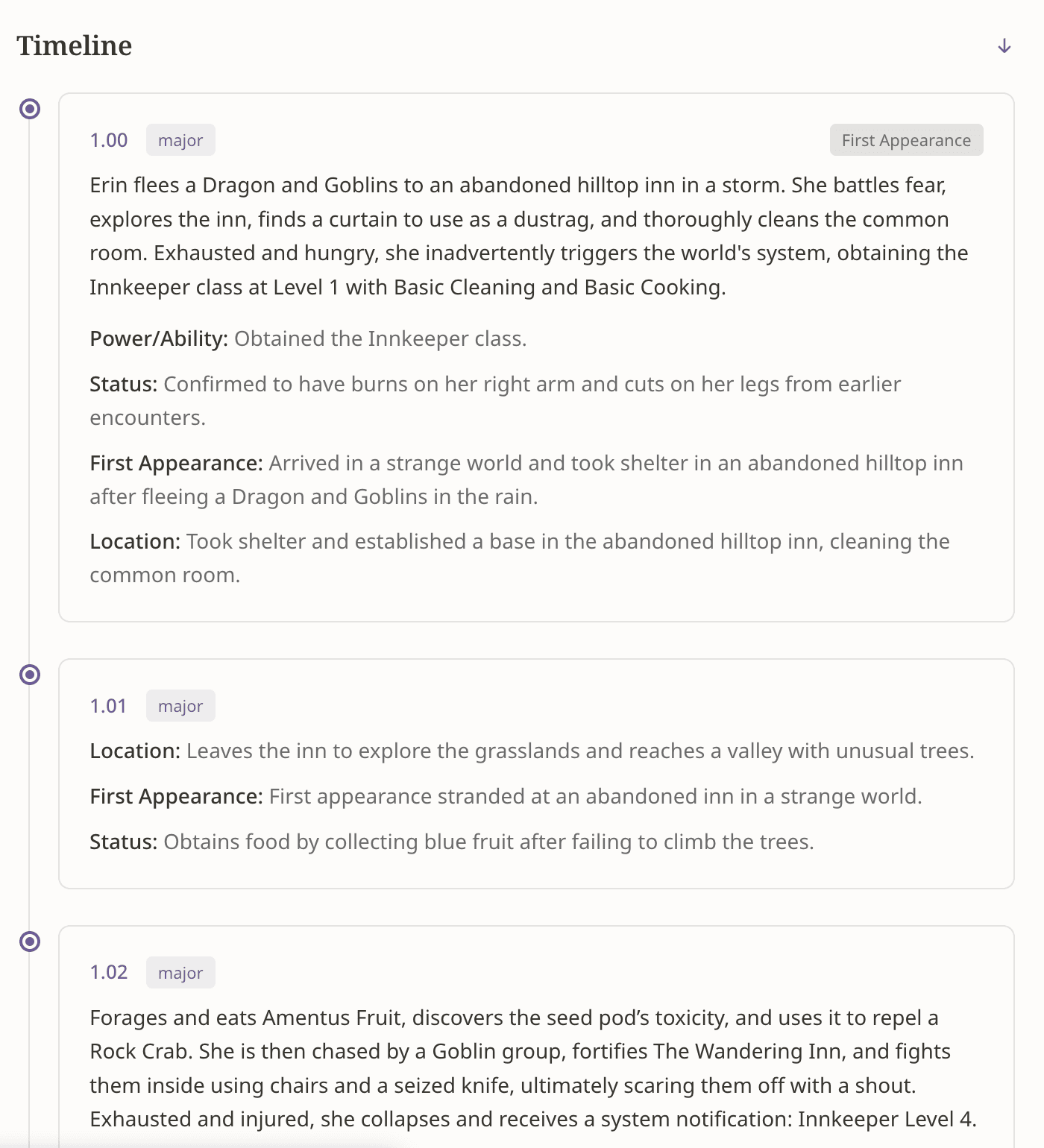Select the timeline node marker beside entry 1.00
Viewport: 1044px width, 1148px height.
click(30, 110)
